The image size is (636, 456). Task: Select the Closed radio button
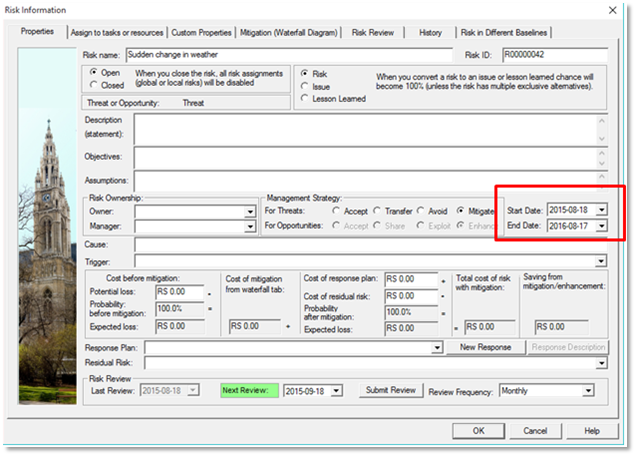(93, 86)
